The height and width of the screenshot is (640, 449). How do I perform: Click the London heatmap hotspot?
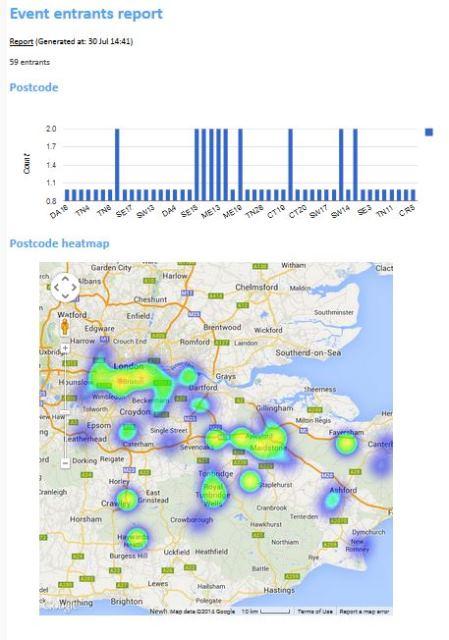[x=124, y=380]
